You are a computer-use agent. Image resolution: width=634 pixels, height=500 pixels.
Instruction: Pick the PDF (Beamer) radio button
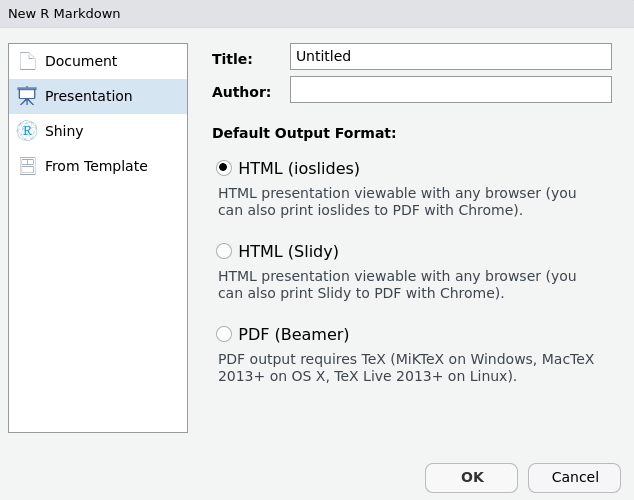click(x=224, y=334)
